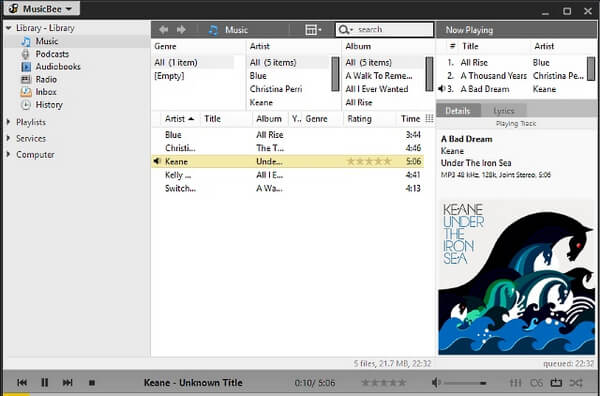
Task: Sort by the Time column header
Action: (411, 119)
